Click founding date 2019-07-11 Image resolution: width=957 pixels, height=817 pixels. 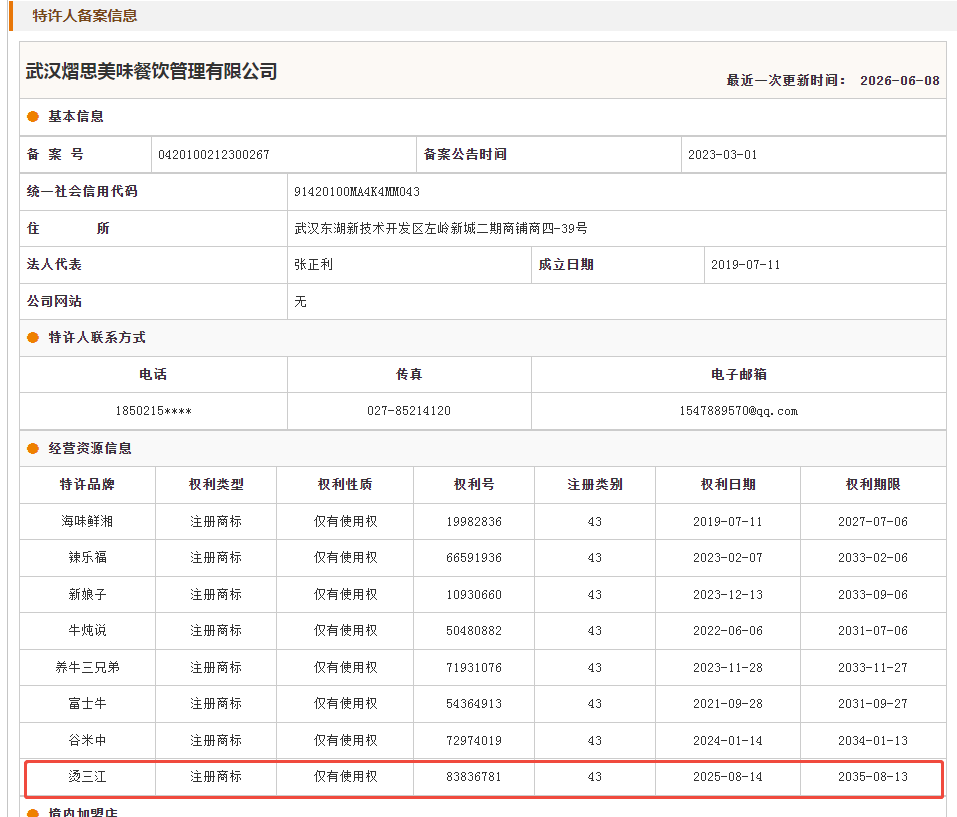coord(745,265)
